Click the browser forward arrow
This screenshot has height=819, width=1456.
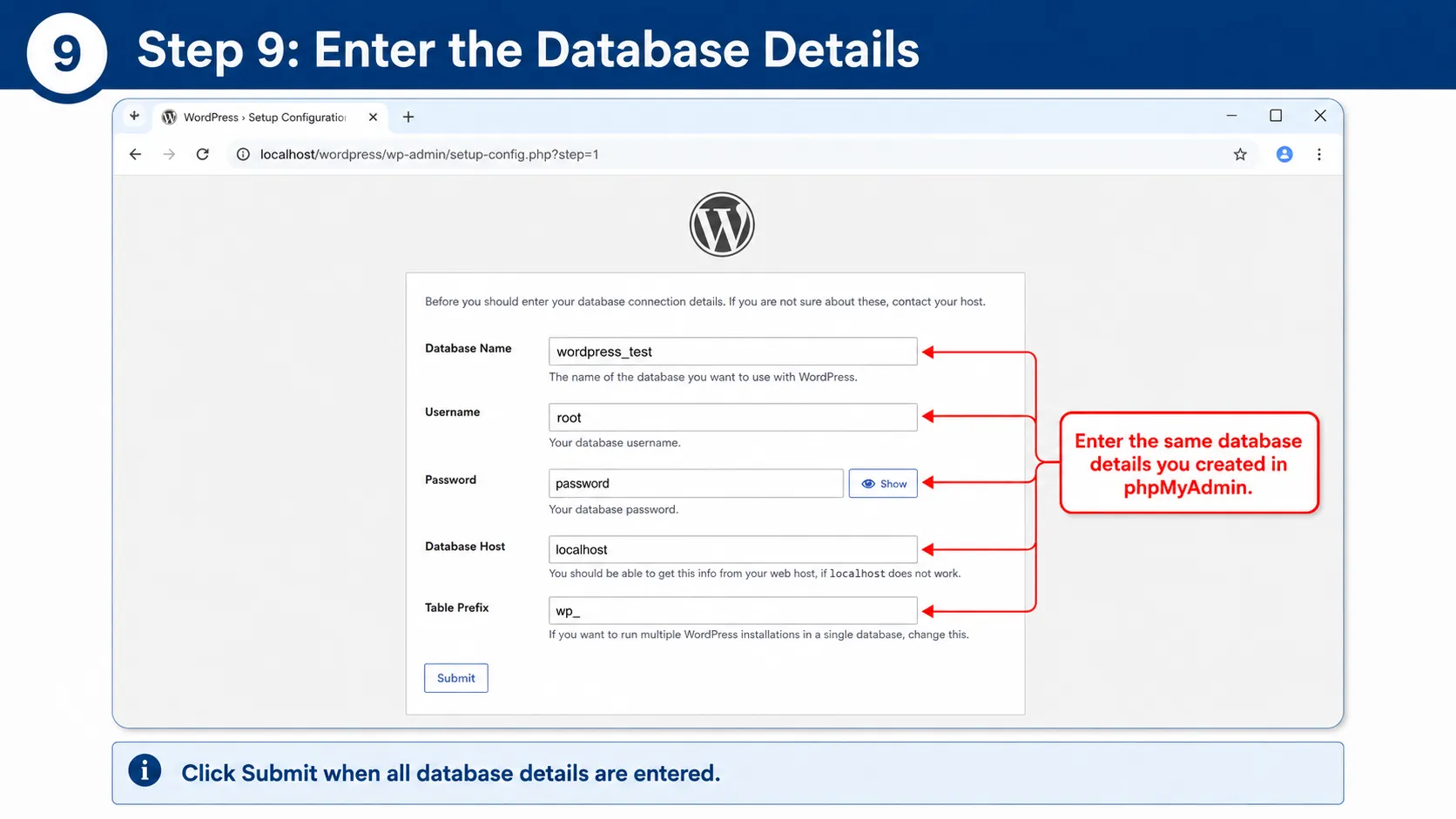click(169, 154)
